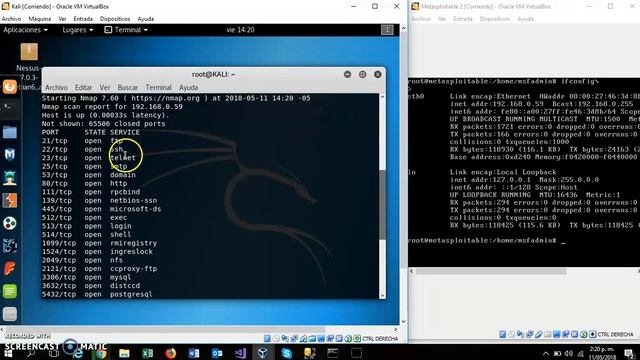640x360 pixels.
Task: Open Firefox ESR from the Kali dock
Action: tap(10, 87)
